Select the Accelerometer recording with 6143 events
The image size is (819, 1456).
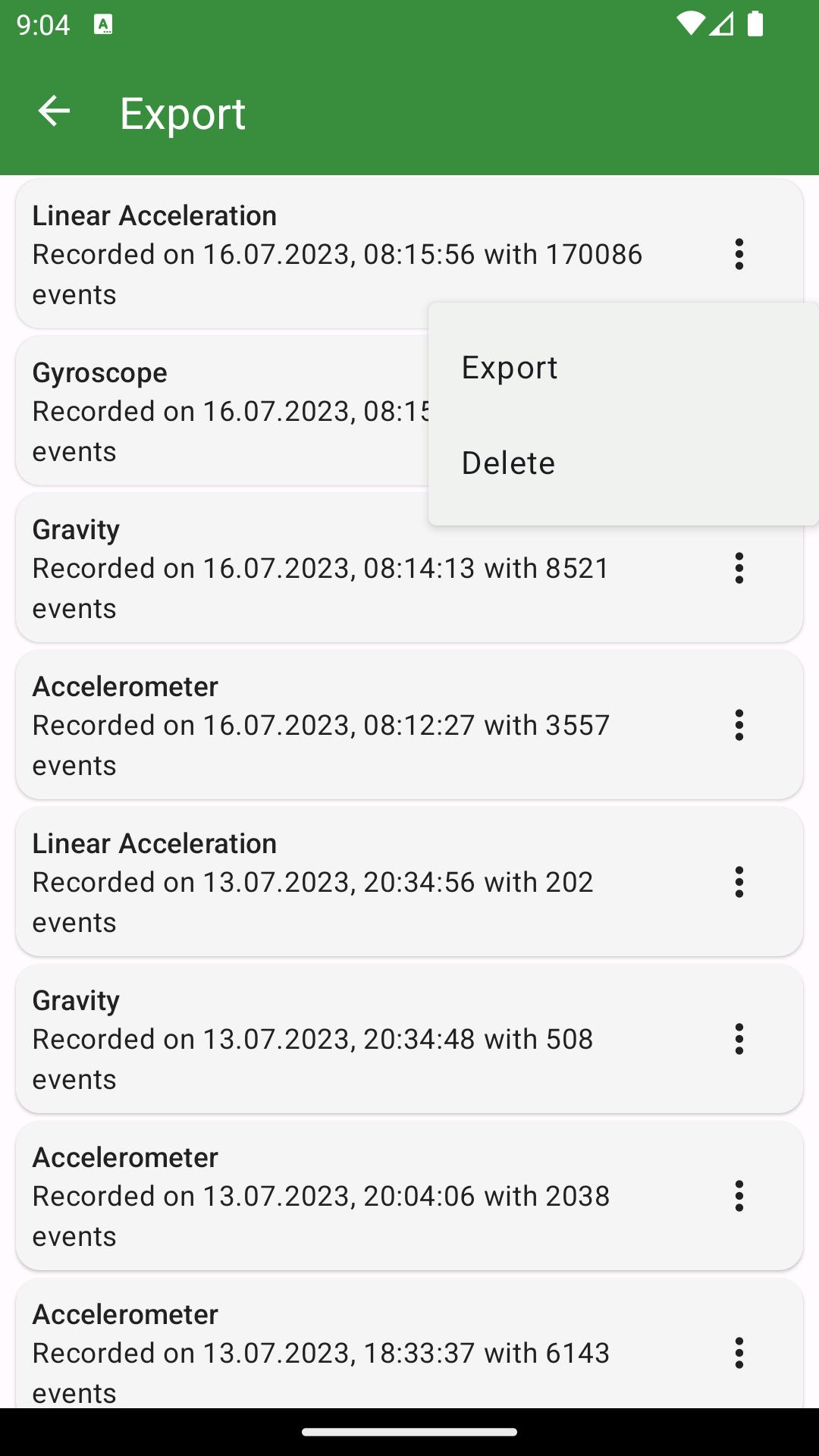409,1344
